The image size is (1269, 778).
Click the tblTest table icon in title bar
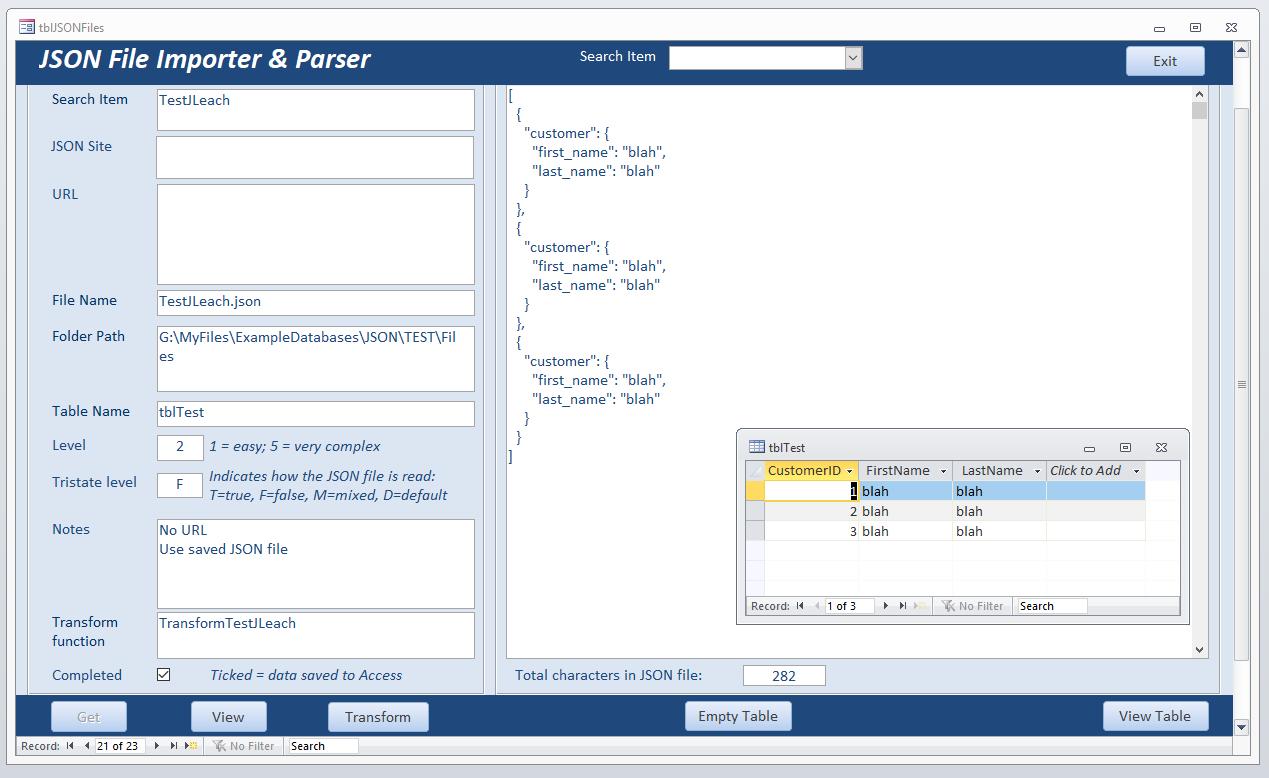757,447
